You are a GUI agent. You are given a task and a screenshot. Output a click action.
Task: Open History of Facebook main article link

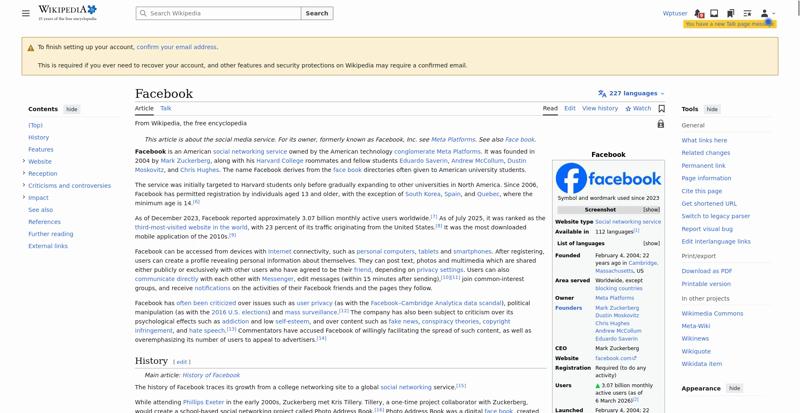point(211,375)
